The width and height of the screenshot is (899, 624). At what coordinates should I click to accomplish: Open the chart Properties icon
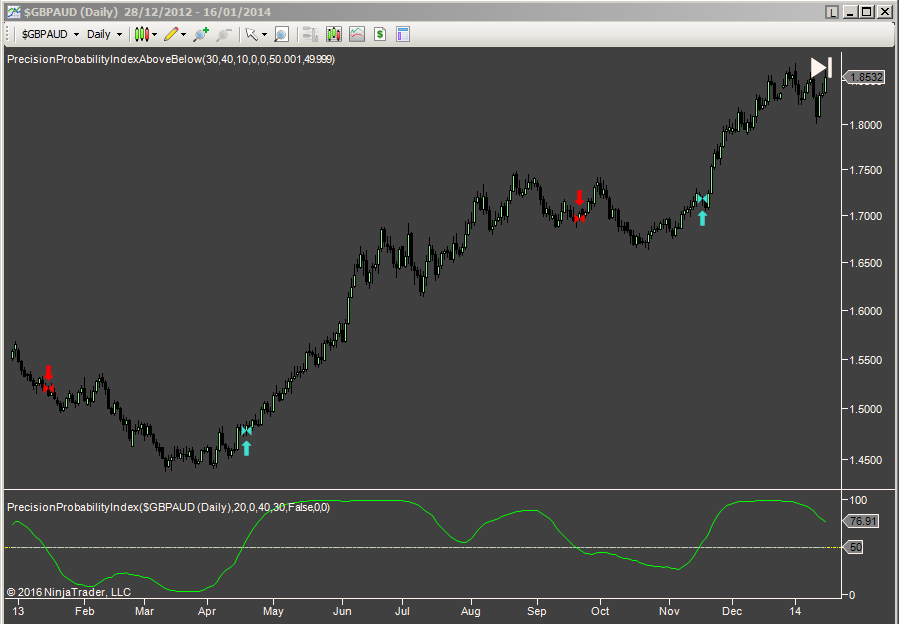(x=403, y=34)
